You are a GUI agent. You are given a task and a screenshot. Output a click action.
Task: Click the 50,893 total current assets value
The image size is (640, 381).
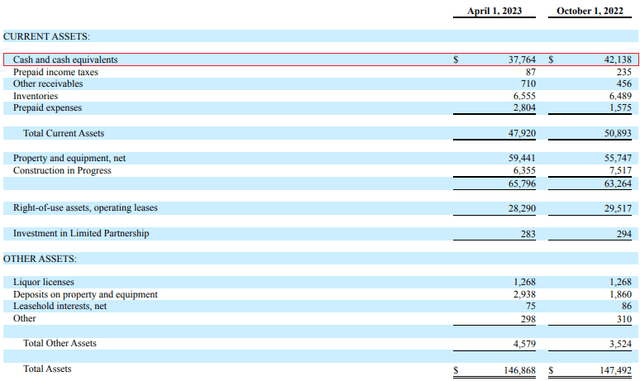[x=618, y=134]
